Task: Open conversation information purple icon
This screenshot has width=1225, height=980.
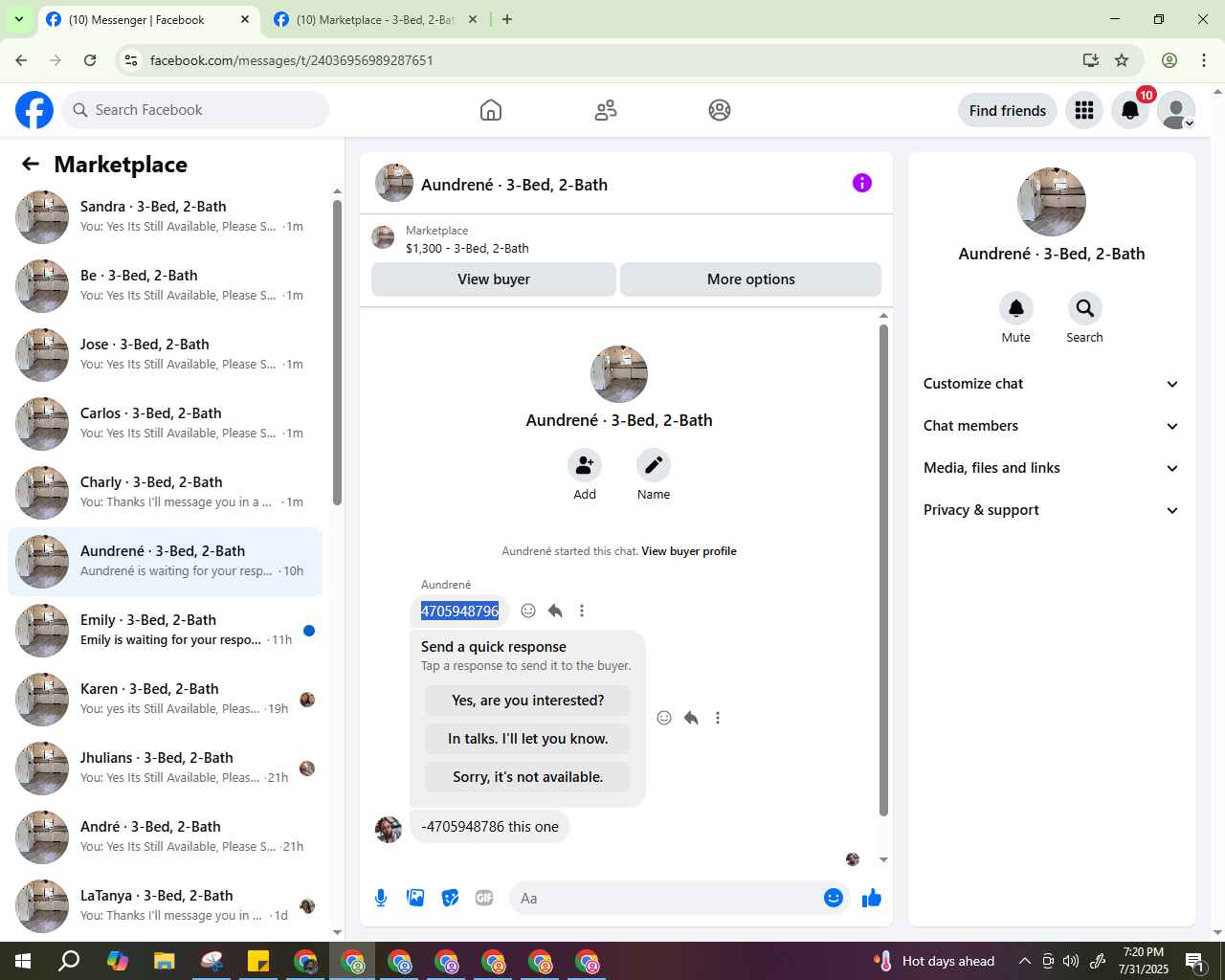Action: pyautogui.click(x=862, y=183)
